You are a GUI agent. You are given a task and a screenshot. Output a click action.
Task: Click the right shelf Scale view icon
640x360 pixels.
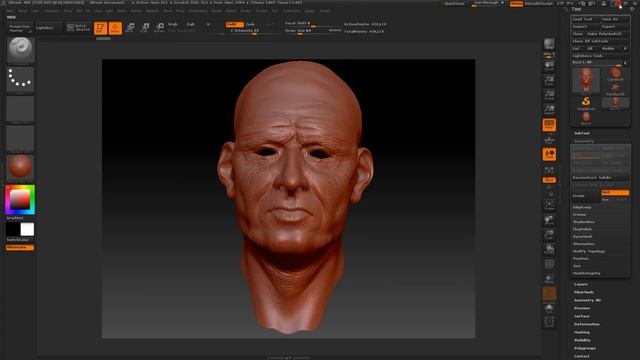549,235
